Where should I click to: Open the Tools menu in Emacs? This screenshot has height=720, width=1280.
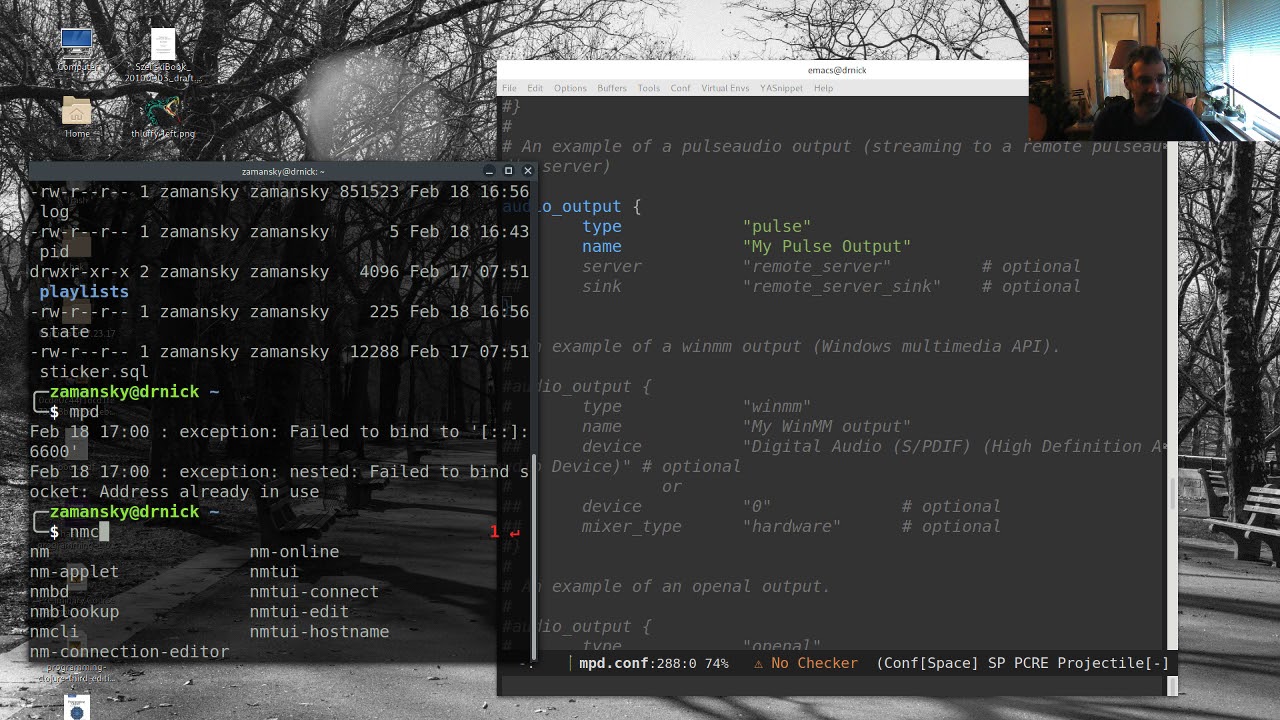[649, 88]
